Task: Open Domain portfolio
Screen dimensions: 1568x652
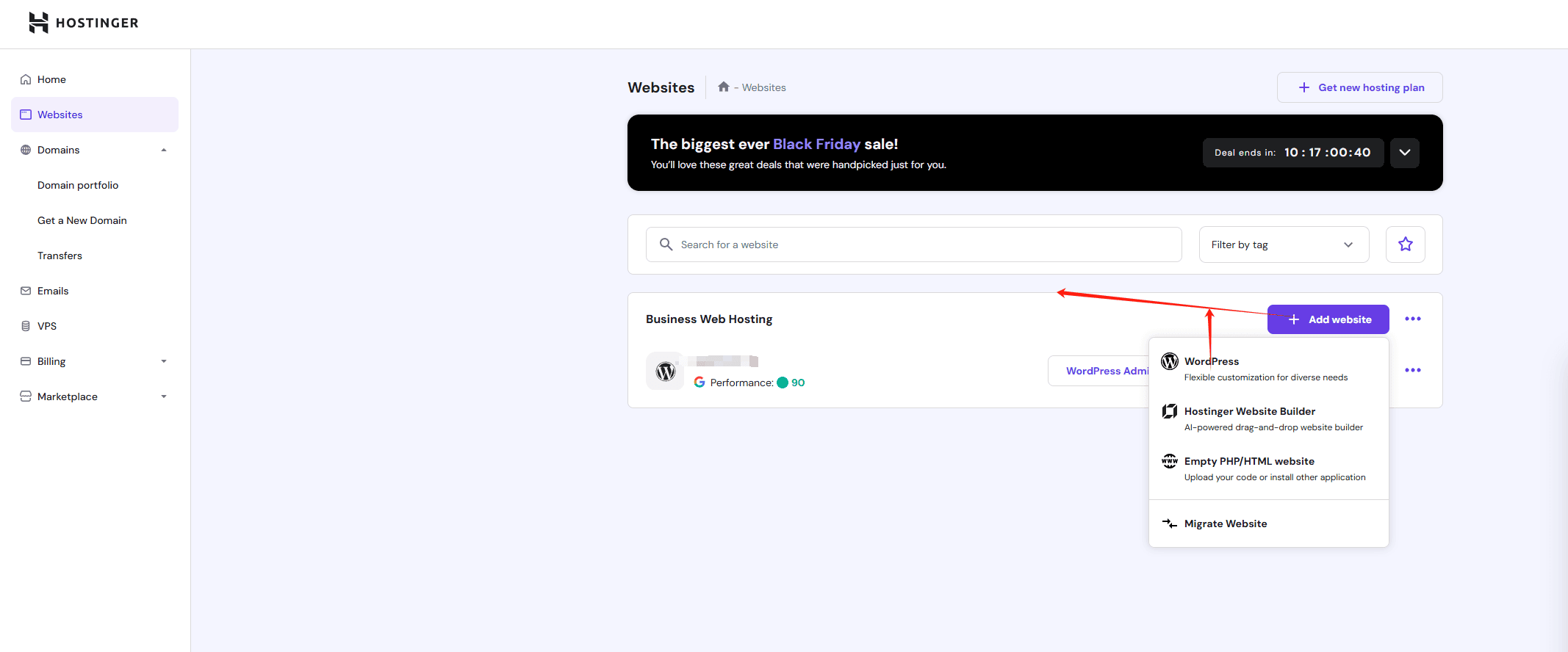Action: (x=78, y=185)
